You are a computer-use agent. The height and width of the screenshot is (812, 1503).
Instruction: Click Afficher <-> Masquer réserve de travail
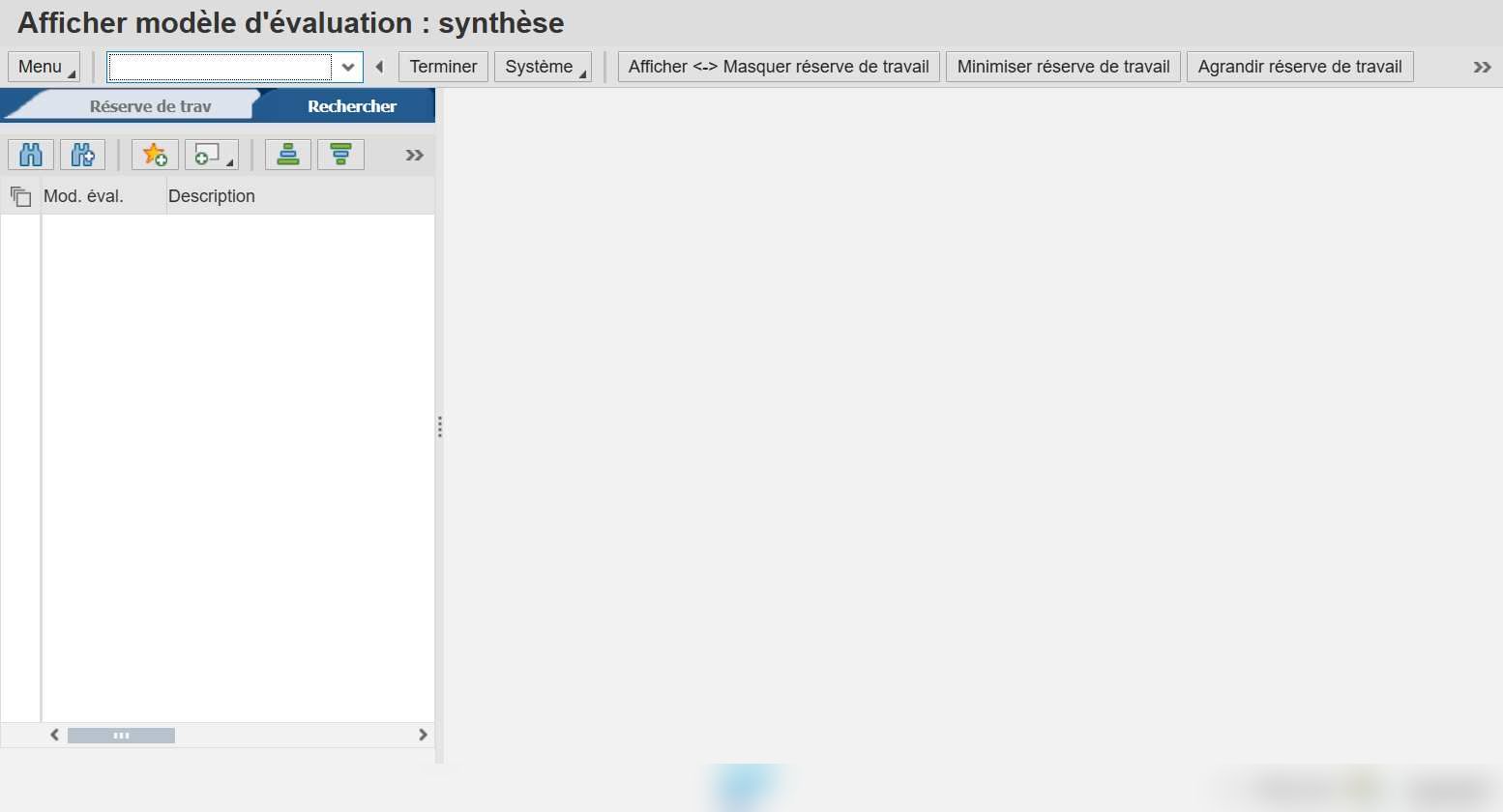coord(779,67)
